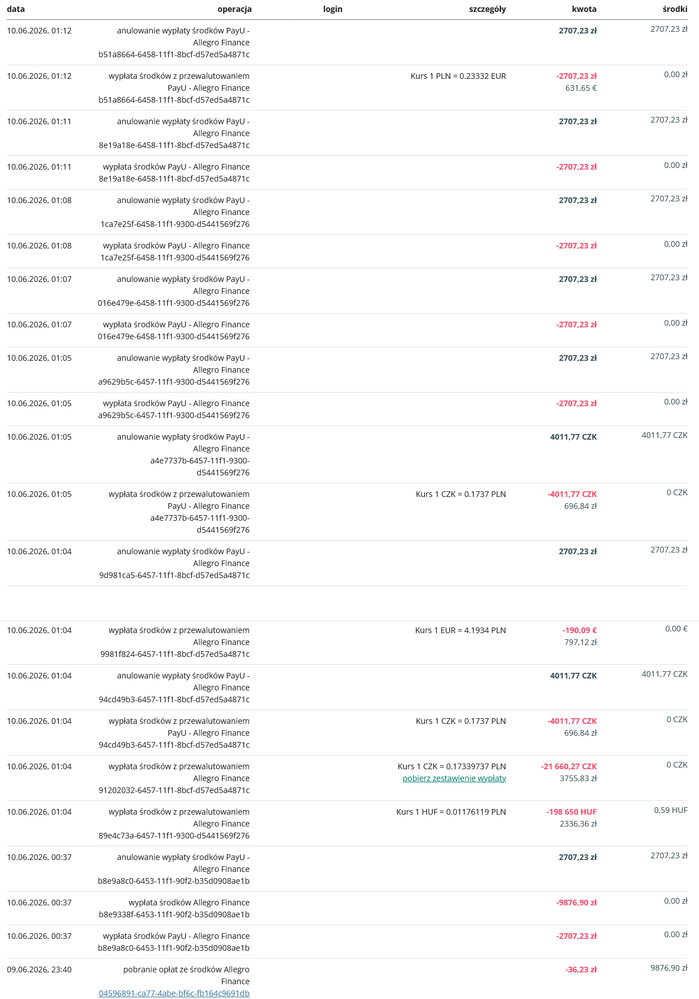Screen dimensions: 699x999
Task: Click the -9876,90 zł withdrawal amount
Action: pyautogui.click(x=577, y=903)
